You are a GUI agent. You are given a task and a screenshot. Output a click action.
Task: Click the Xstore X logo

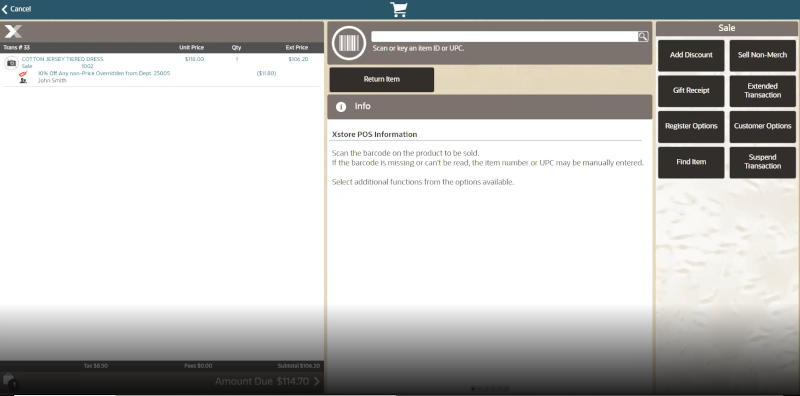13,32
